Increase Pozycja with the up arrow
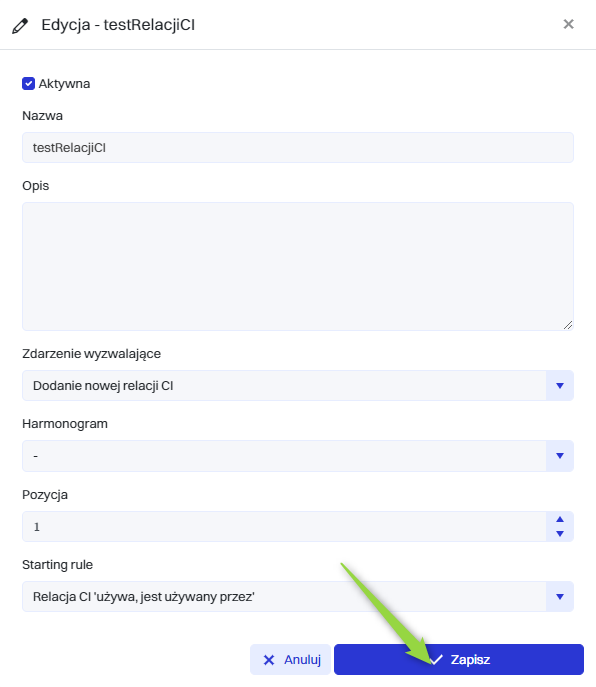Screen dimensions: 596x687 tap(560, 519)
